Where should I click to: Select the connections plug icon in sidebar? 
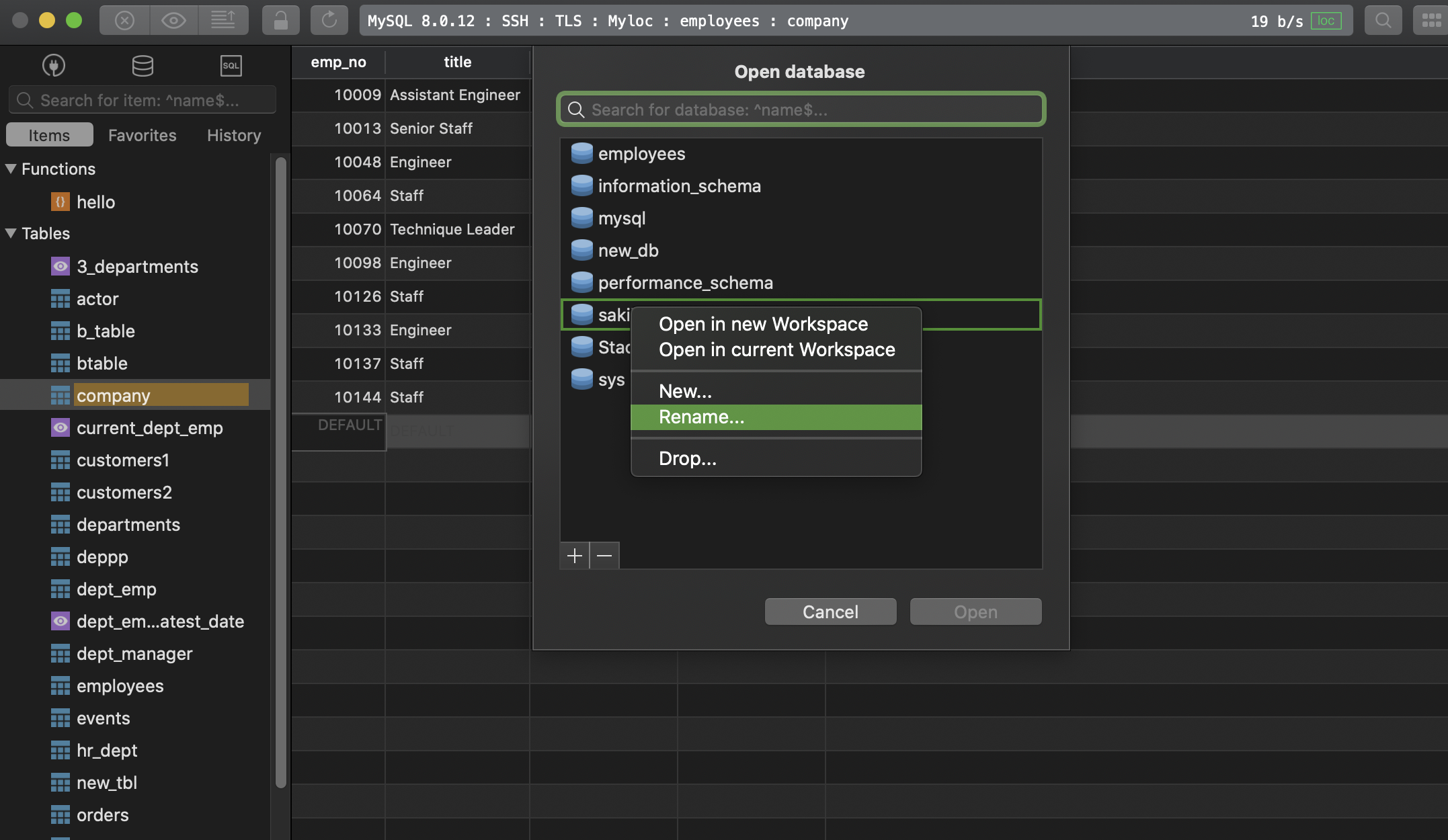(54, 65)
